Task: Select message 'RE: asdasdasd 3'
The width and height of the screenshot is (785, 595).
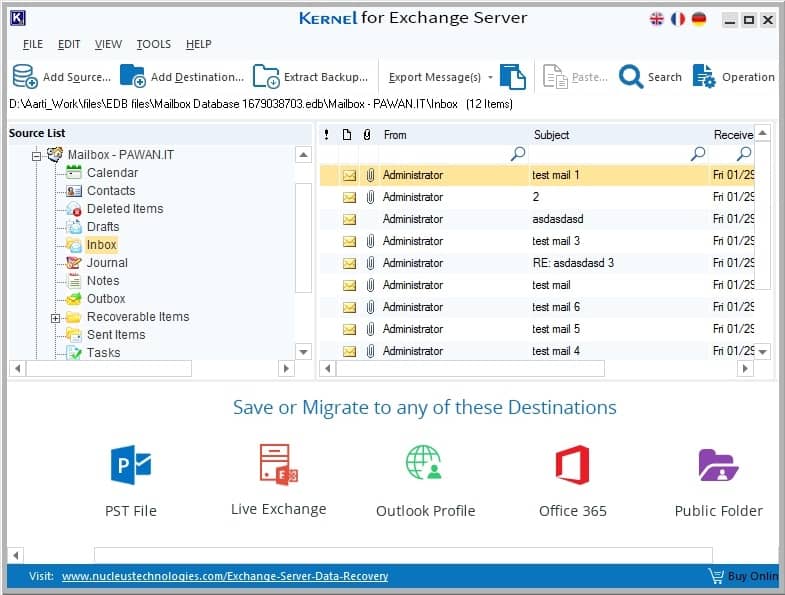Action: tap(537, 263)
